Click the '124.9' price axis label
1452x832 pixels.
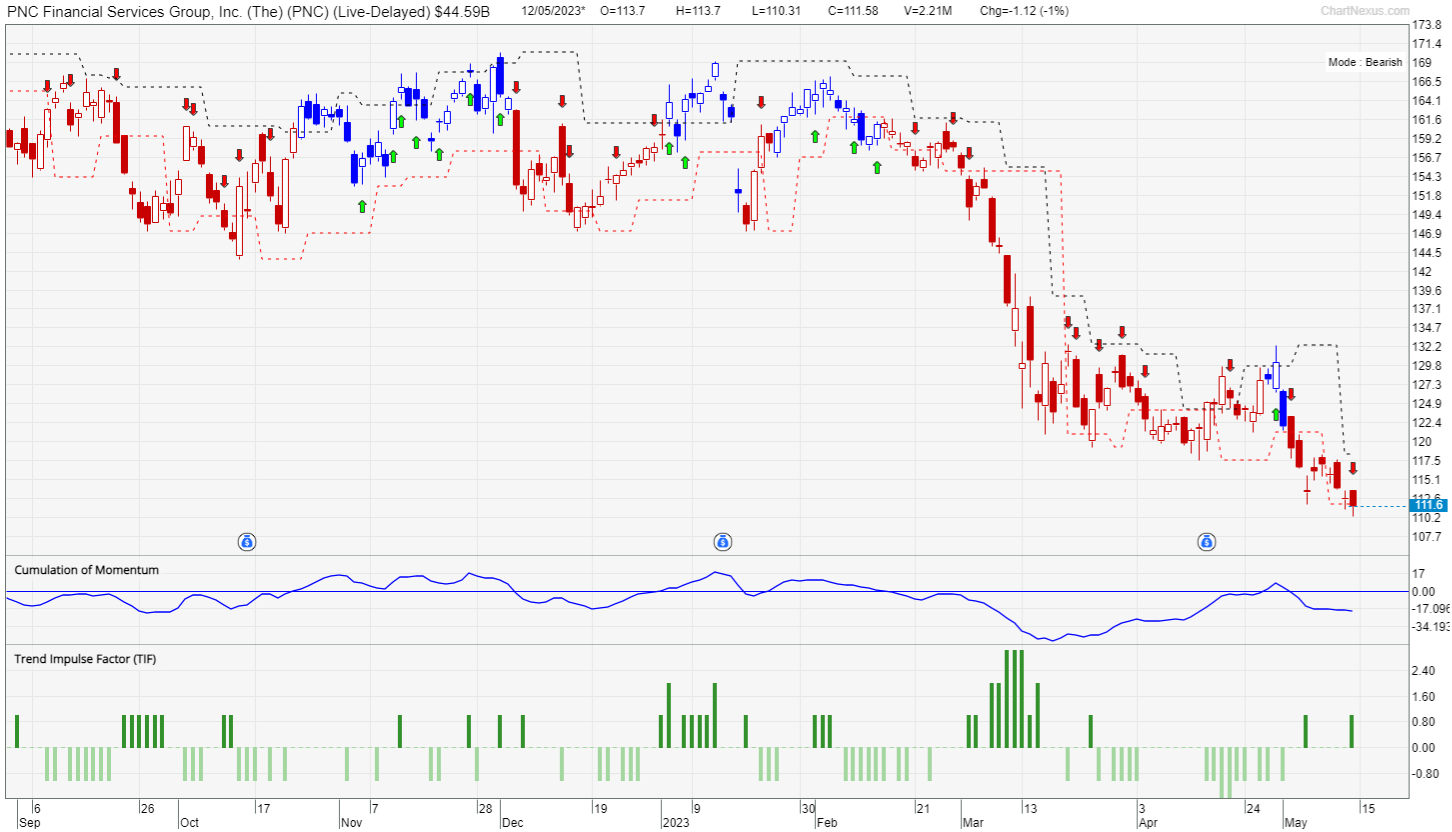1427,404
